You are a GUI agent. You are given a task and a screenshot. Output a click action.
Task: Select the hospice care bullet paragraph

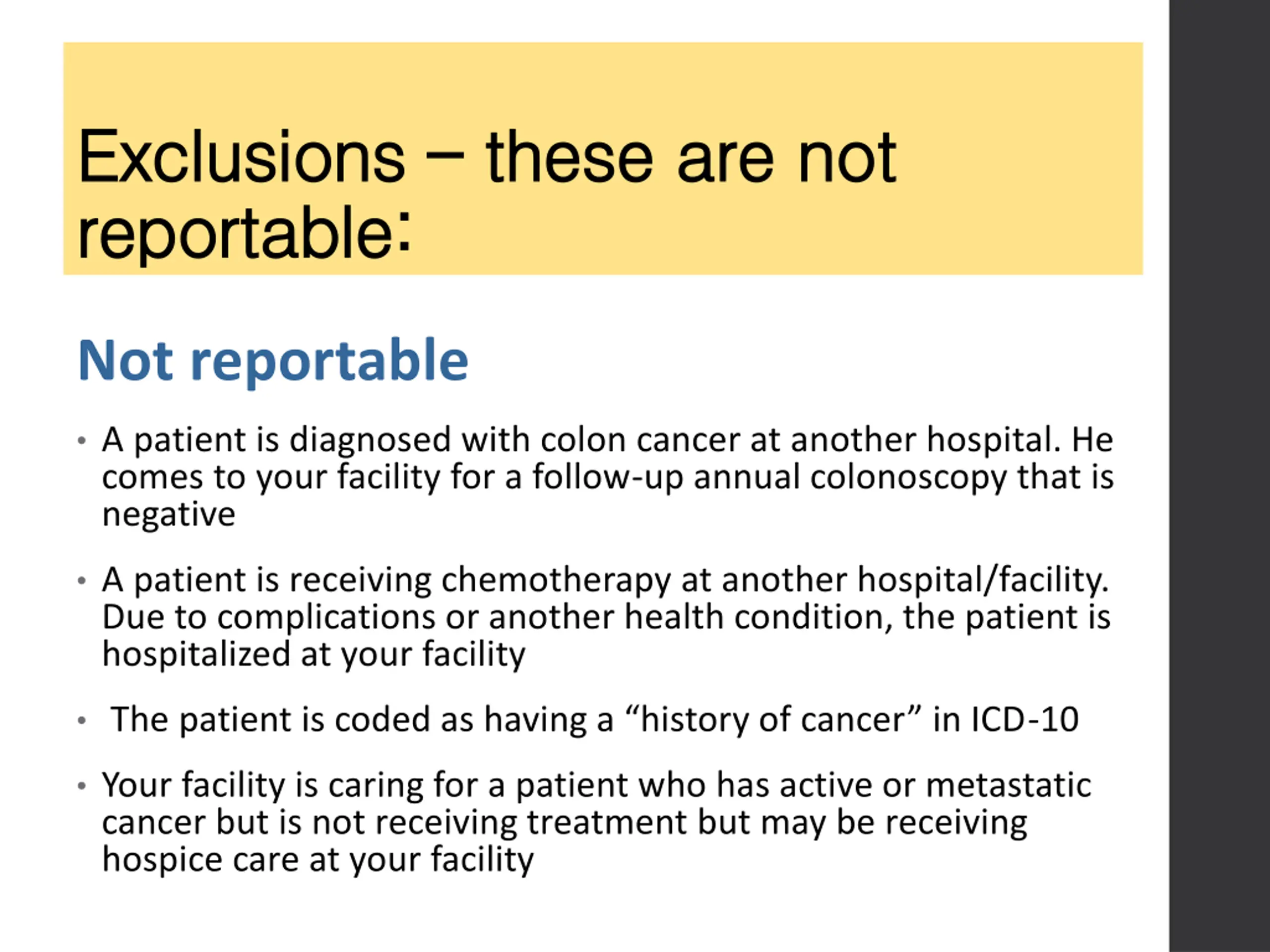pyautogui.click(x=596, y=822)
